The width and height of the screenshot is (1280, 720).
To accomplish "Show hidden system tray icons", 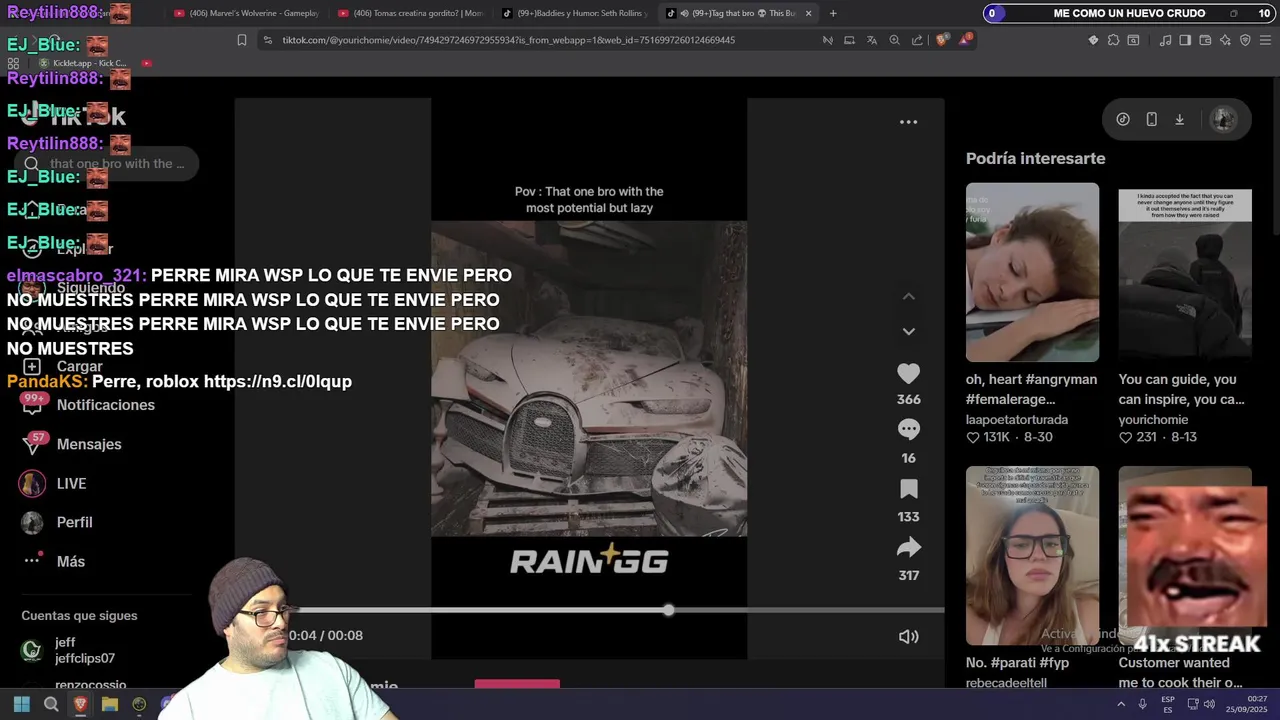I will tap(1120, 704).
